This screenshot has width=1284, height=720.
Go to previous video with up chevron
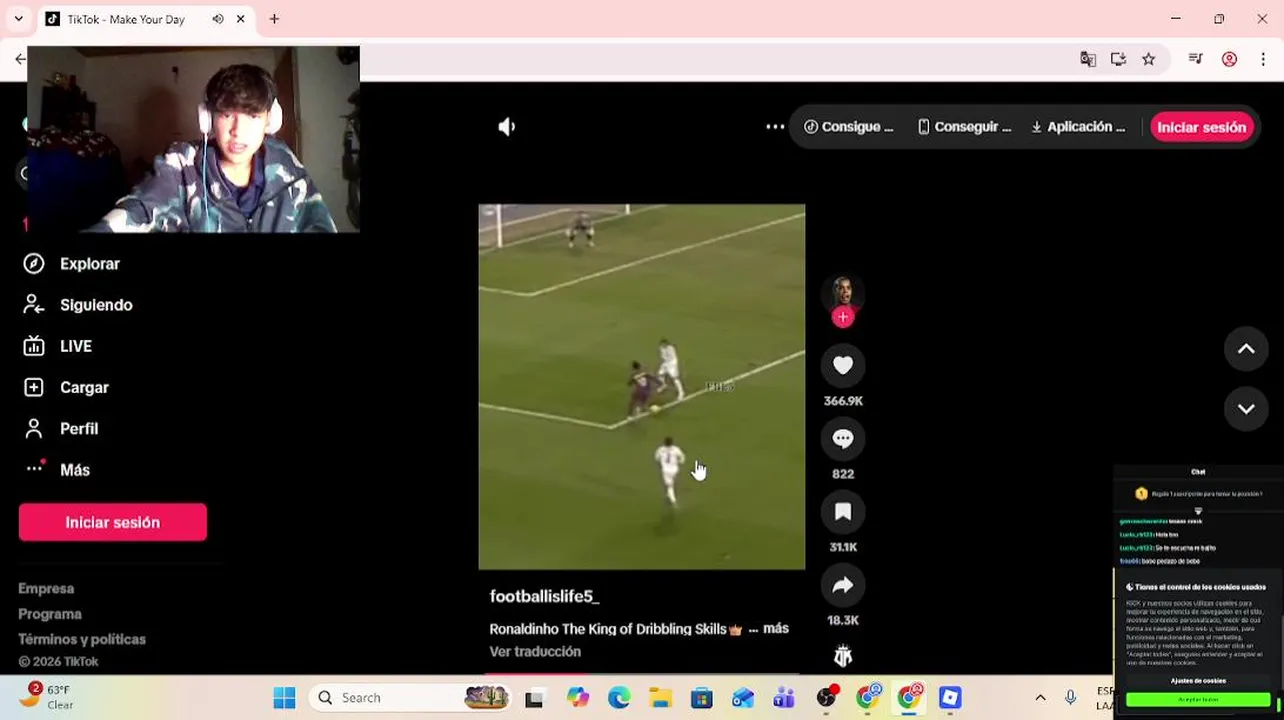pyautogui.click(x=1246, y=349)
